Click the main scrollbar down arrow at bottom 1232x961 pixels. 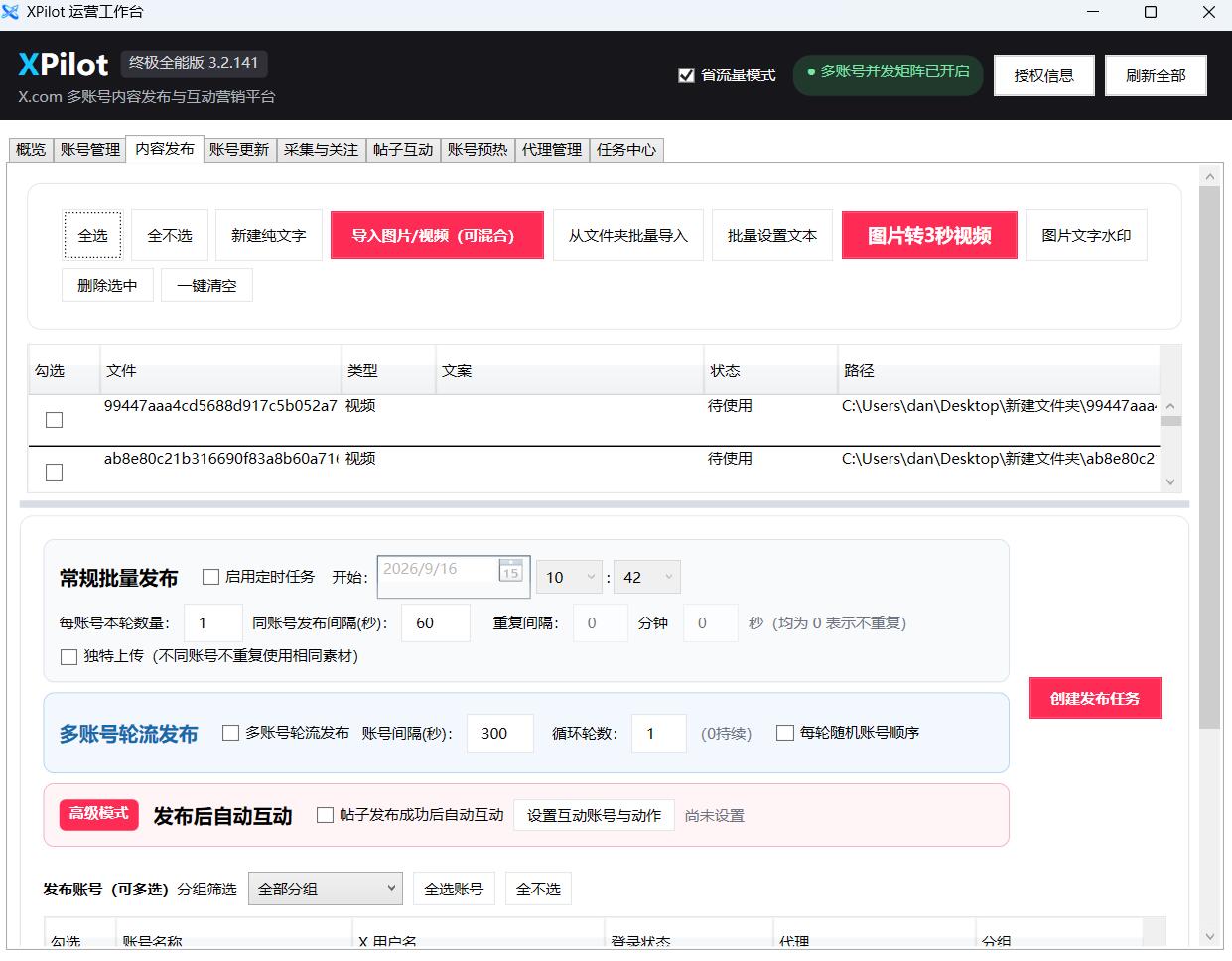coord(1209,936)
